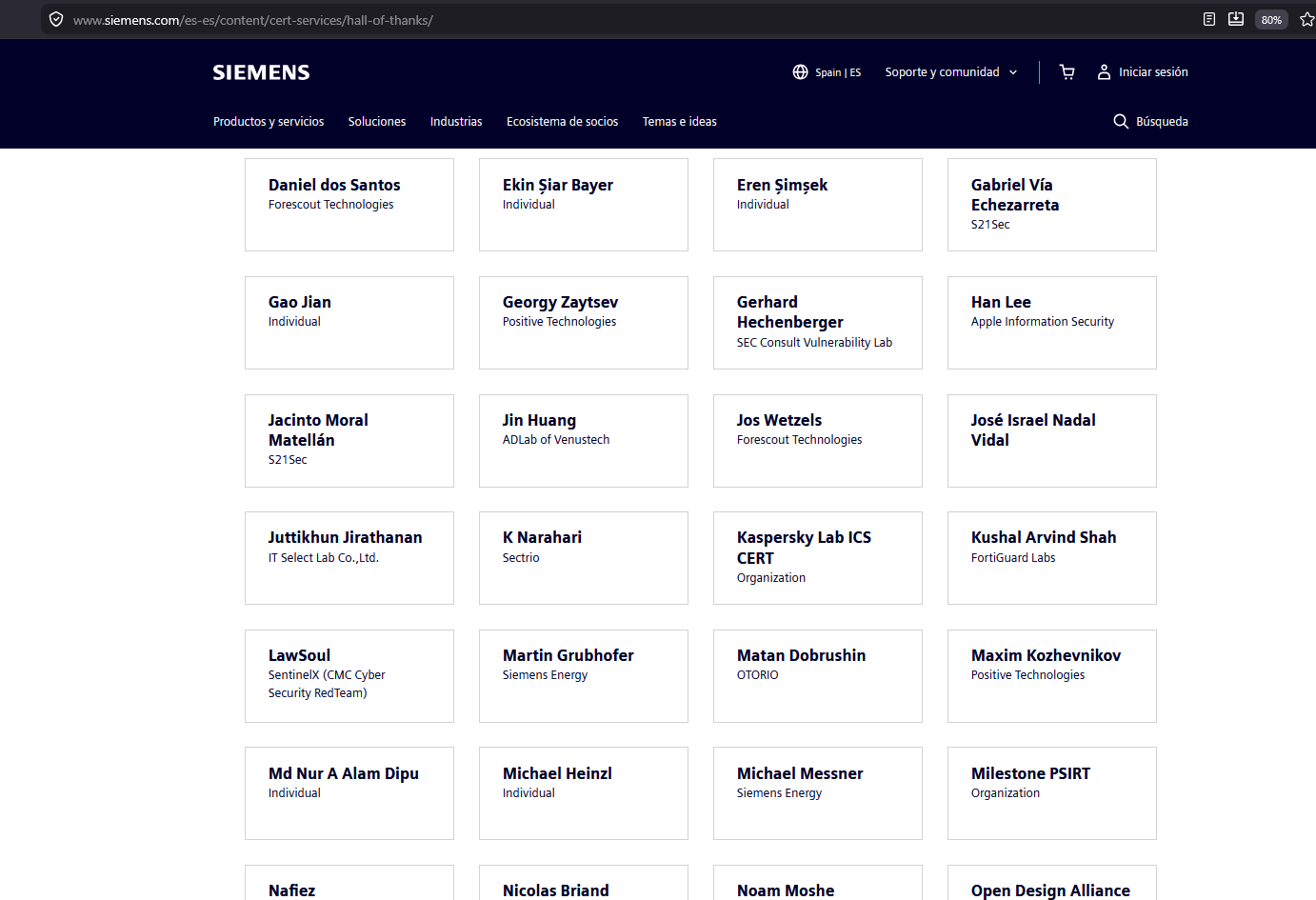The width and height of the screenshot is (1316, 900).
Task: Click the Búsqueda search link
Action: (x=1151, y=122)
